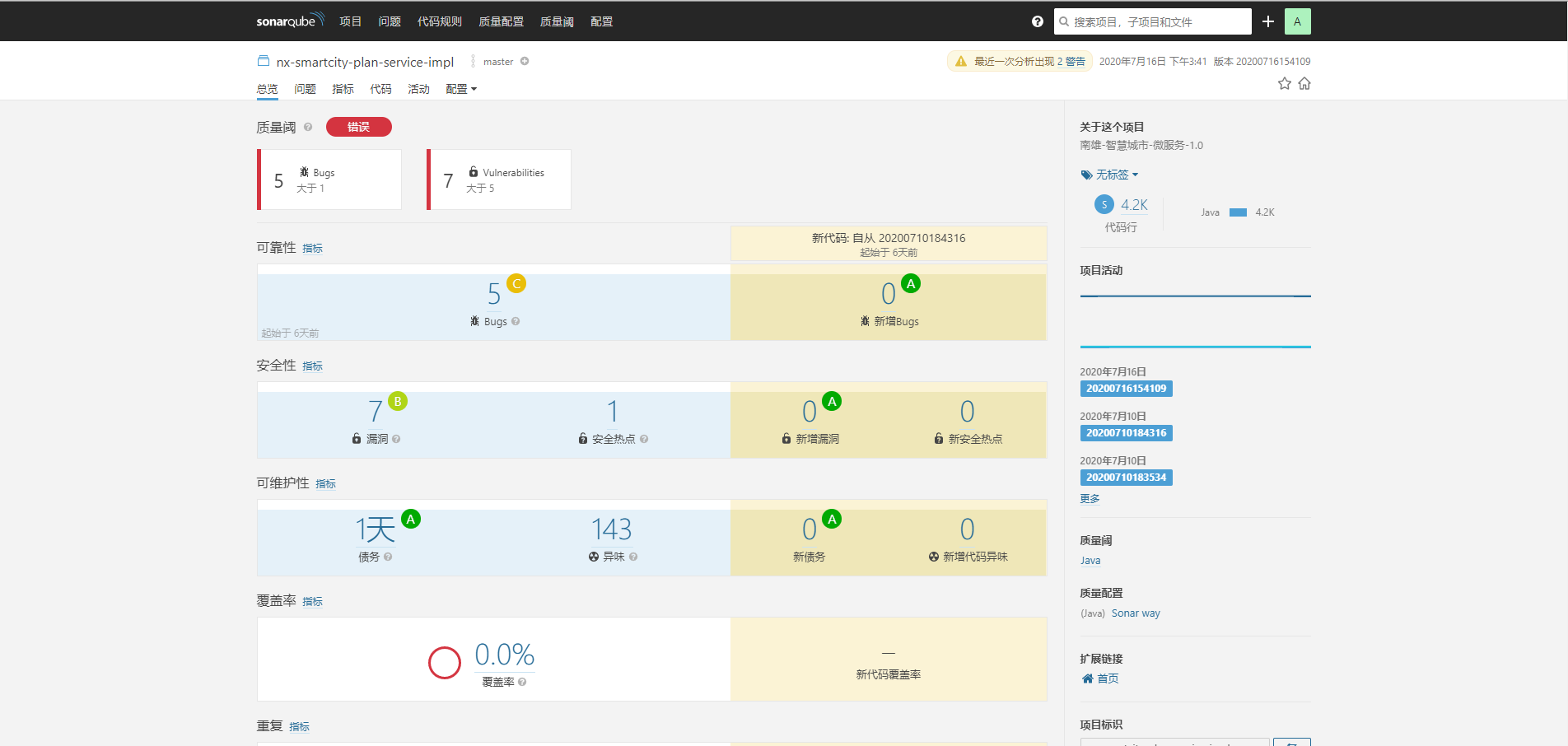Switch to the 活动 project tab

click(419, 89)
